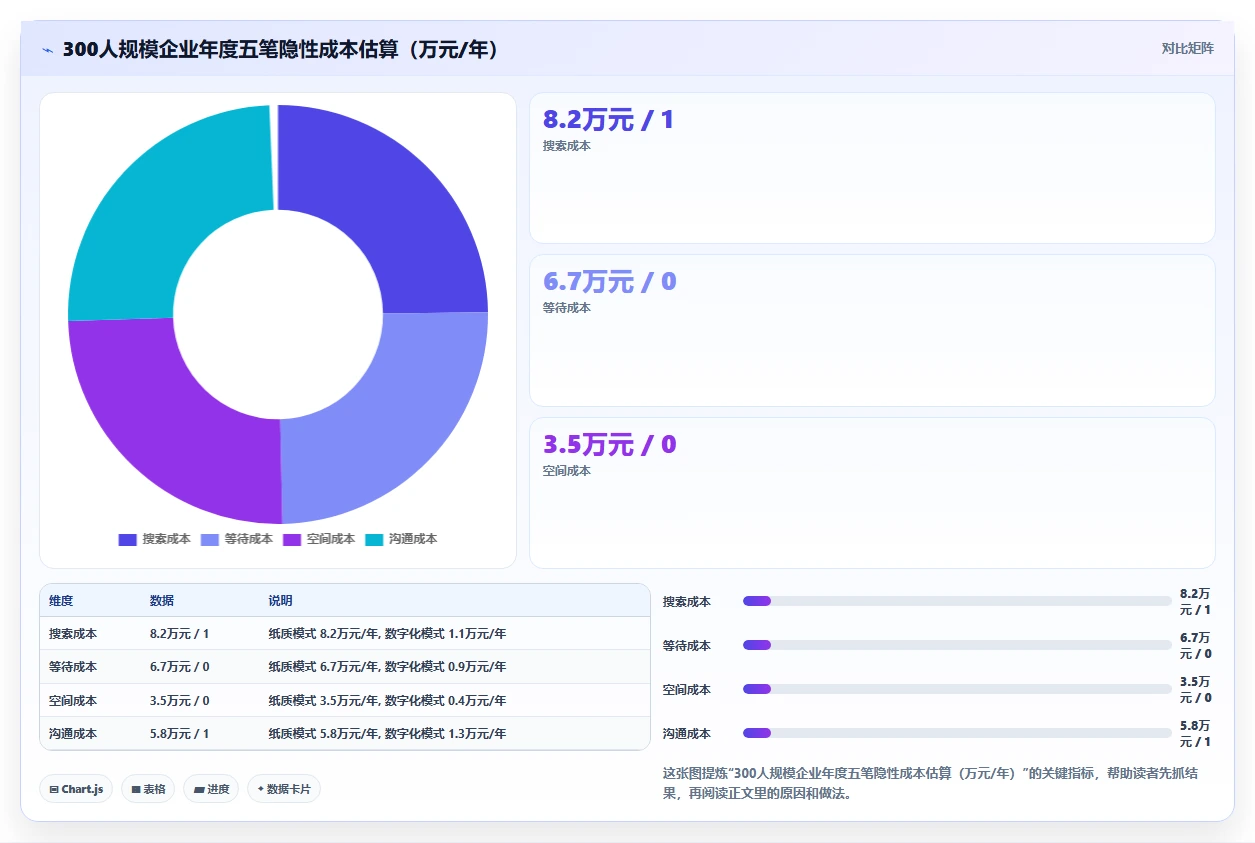Screen dimensions: 1255x843
Task: Click the 对比矩阵 label in header
Action: [1188, 49]
